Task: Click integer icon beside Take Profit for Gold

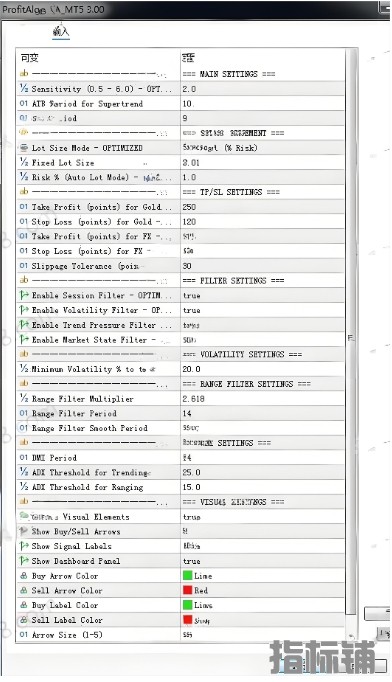Action: pyautogui.click(x=24, y=207)
